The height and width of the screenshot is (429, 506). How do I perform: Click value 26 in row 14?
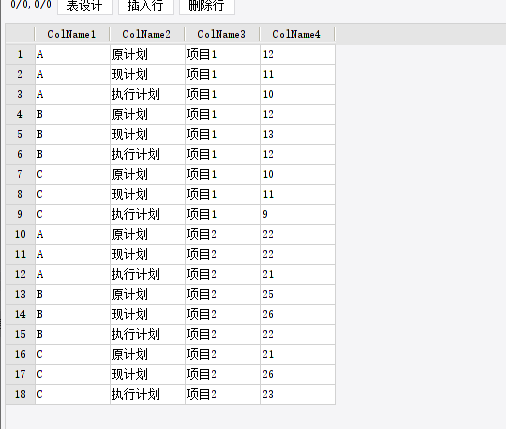pyautogui.click(x=298, y=314)
